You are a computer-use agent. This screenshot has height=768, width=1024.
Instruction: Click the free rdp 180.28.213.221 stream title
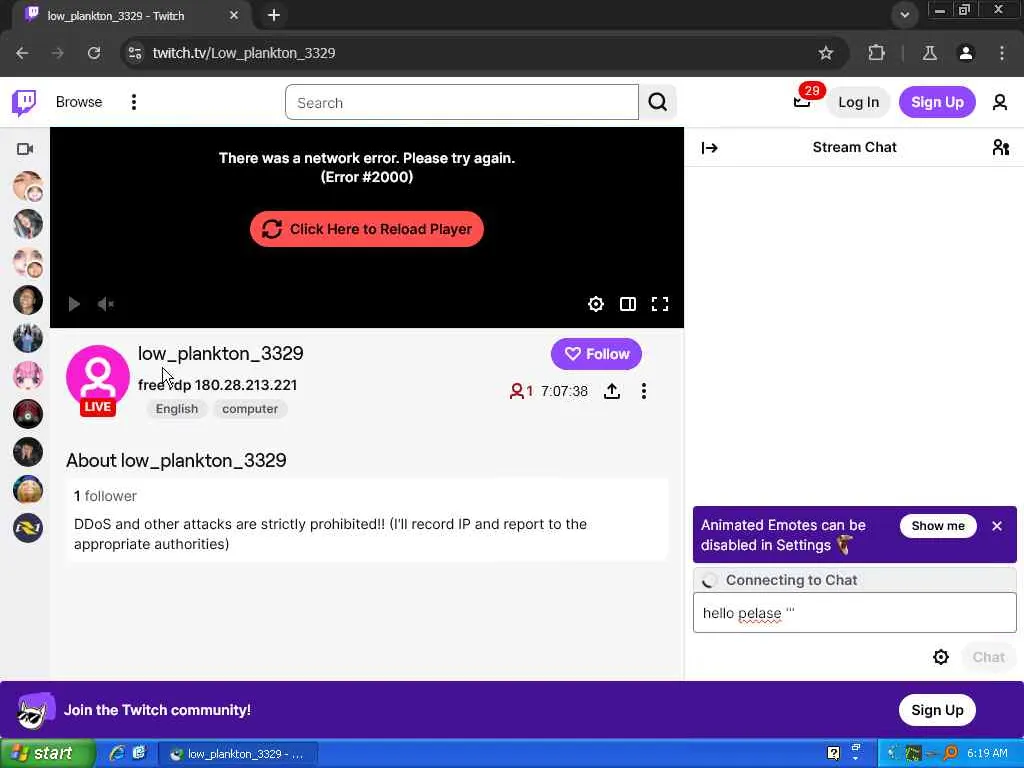[x=217, y=385]
